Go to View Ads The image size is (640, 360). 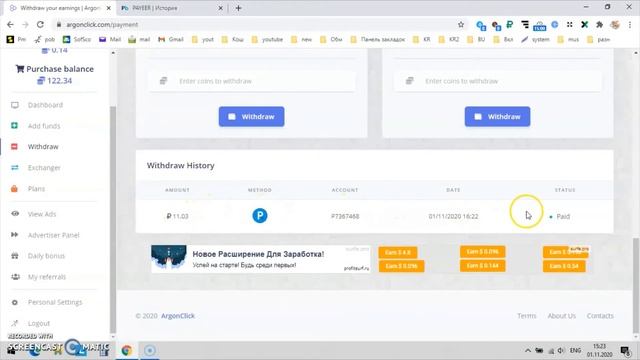42,214
